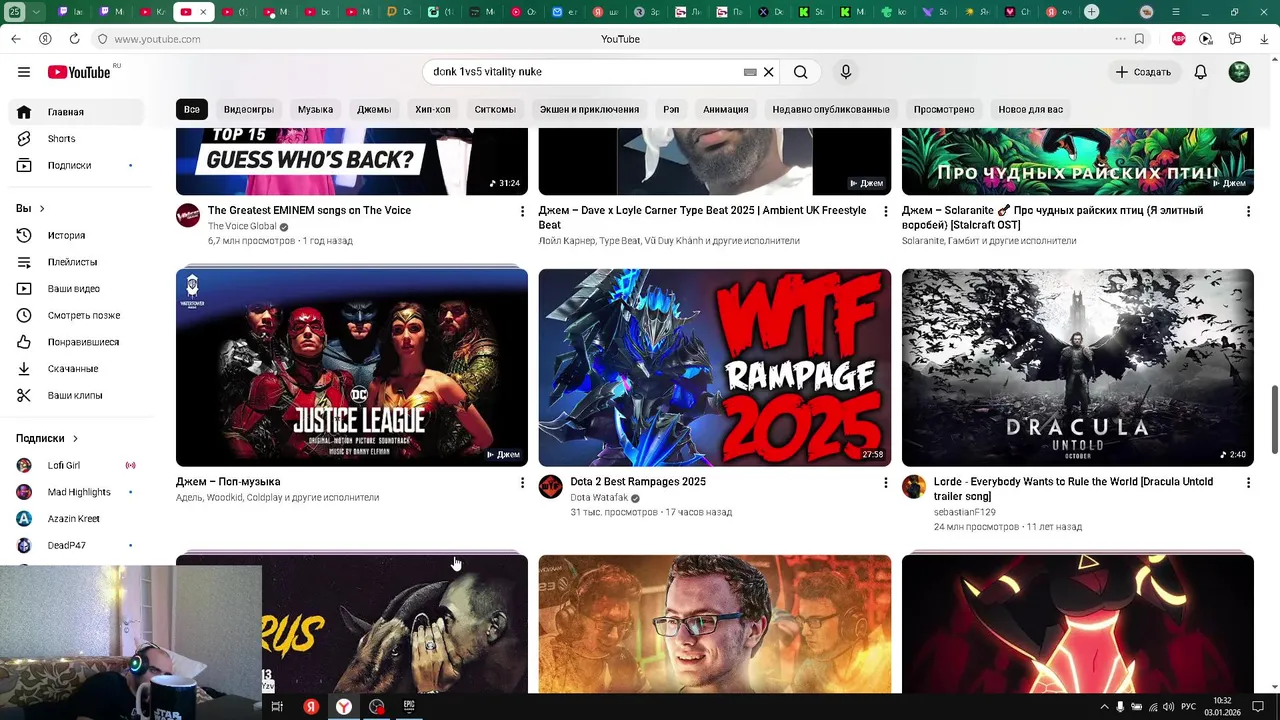Open sebastianF129 channel link
The width and height of the screenshot is (1280, 720).
tap(964, 512)
